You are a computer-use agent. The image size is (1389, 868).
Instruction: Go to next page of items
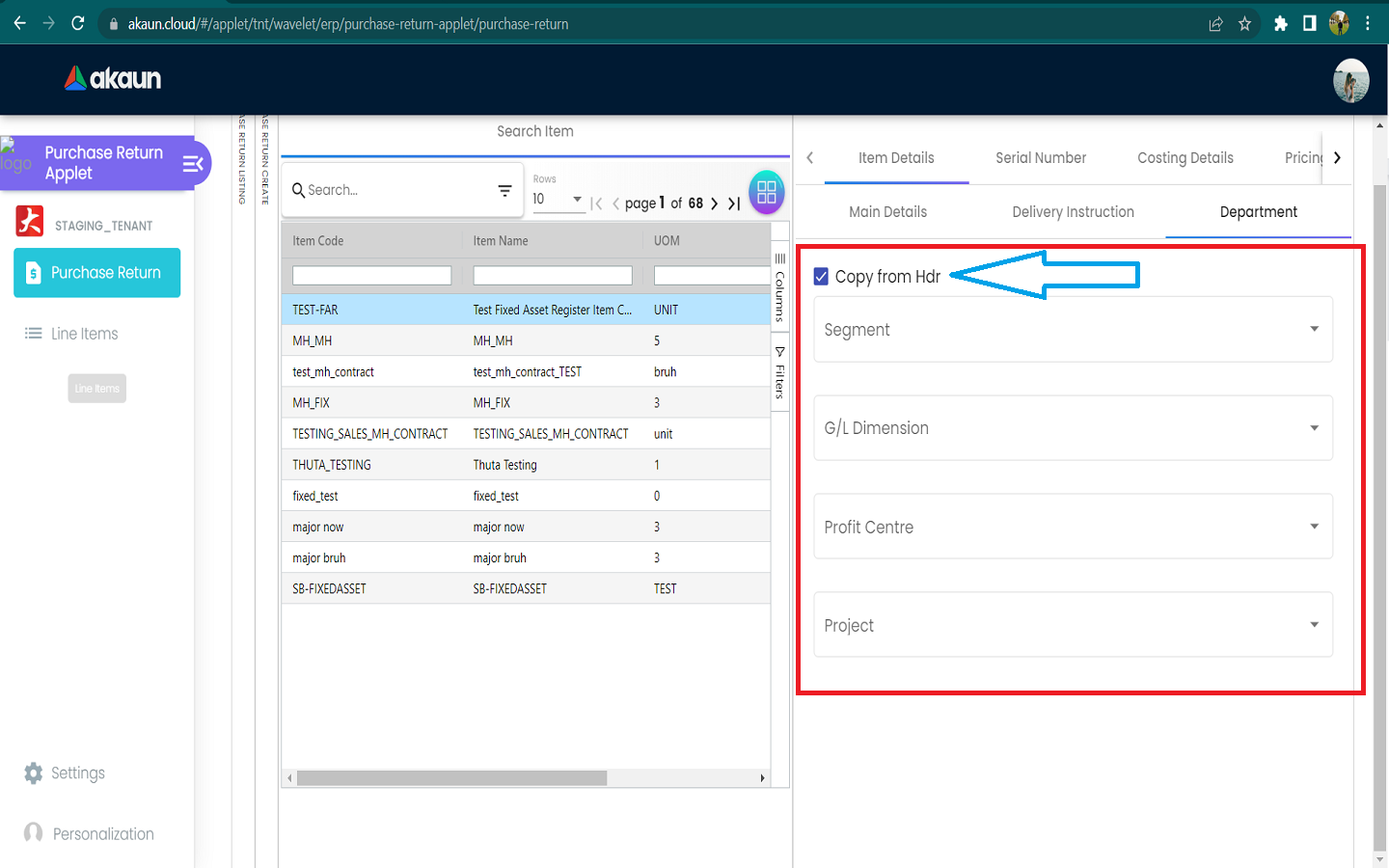(x=714, y=203)
